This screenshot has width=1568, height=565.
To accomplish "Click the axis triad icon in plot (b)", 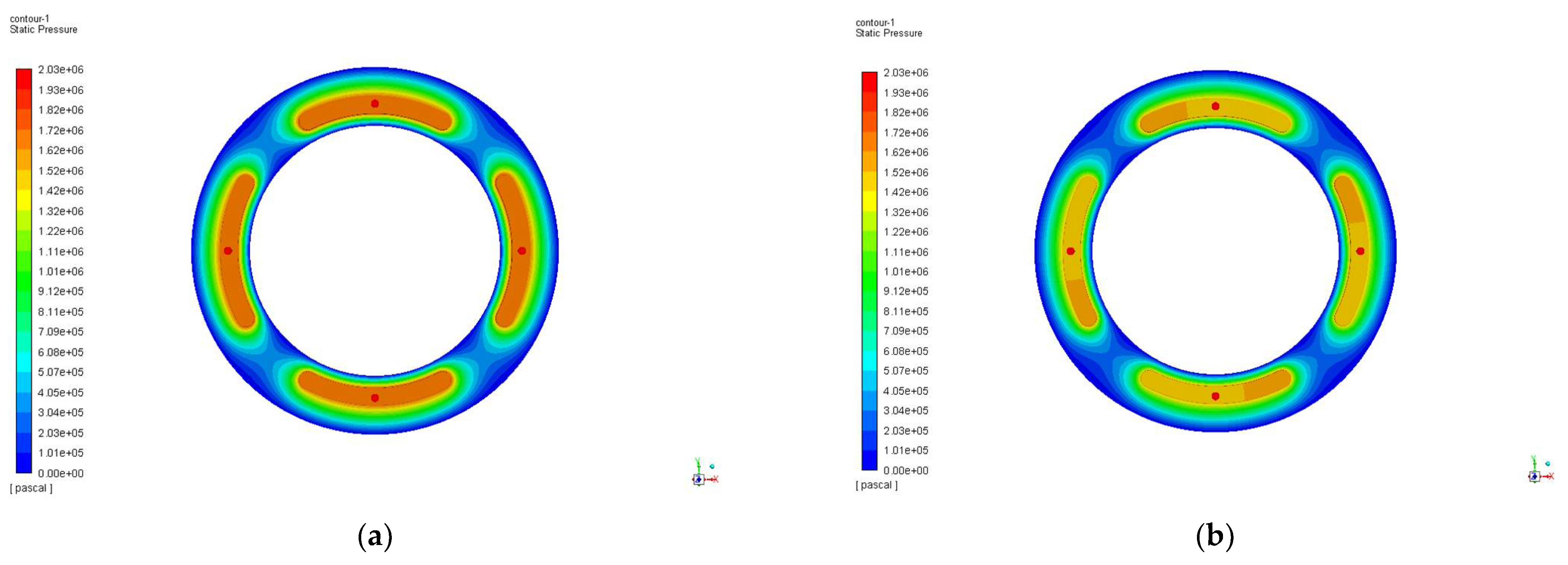I will [1534, 476].
